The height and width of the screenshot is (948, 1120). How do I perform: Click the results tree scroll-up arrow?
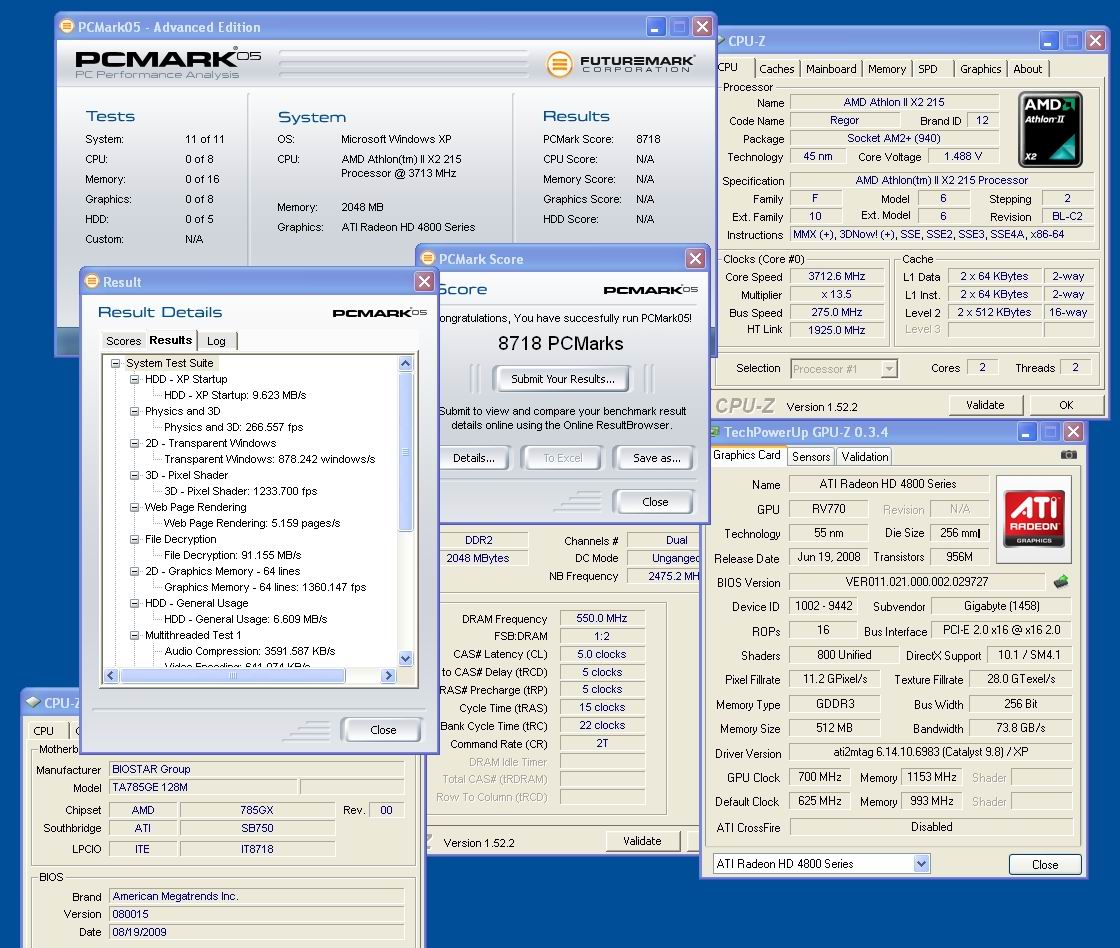405,363
